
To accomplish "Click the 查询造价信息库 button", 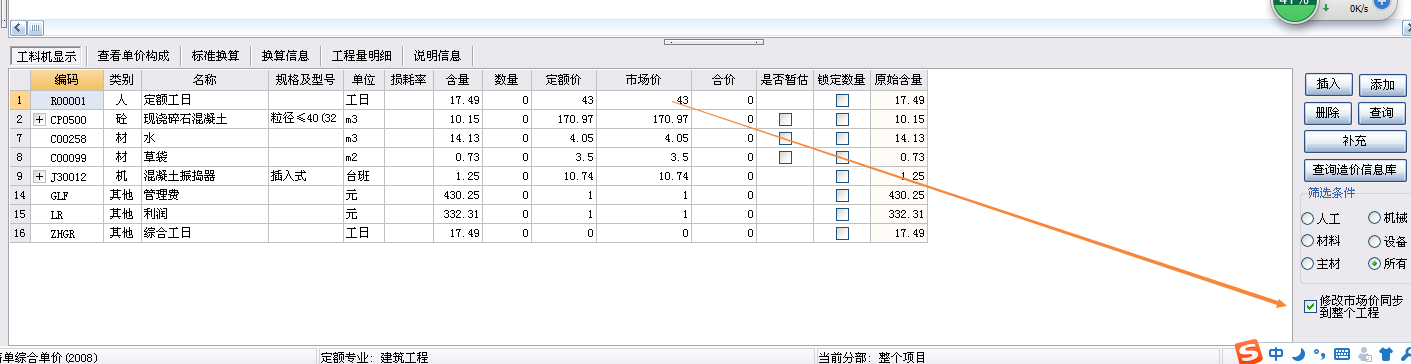I will pyautogui.click(x=1355, y=170).
